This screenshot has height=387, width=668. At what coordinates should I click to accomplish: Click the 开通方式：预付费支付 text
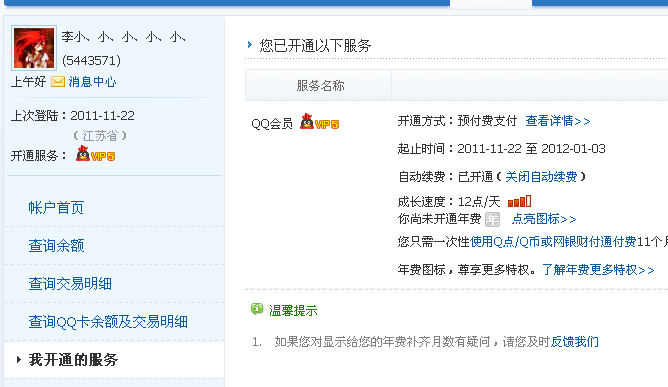click(457, 121)
